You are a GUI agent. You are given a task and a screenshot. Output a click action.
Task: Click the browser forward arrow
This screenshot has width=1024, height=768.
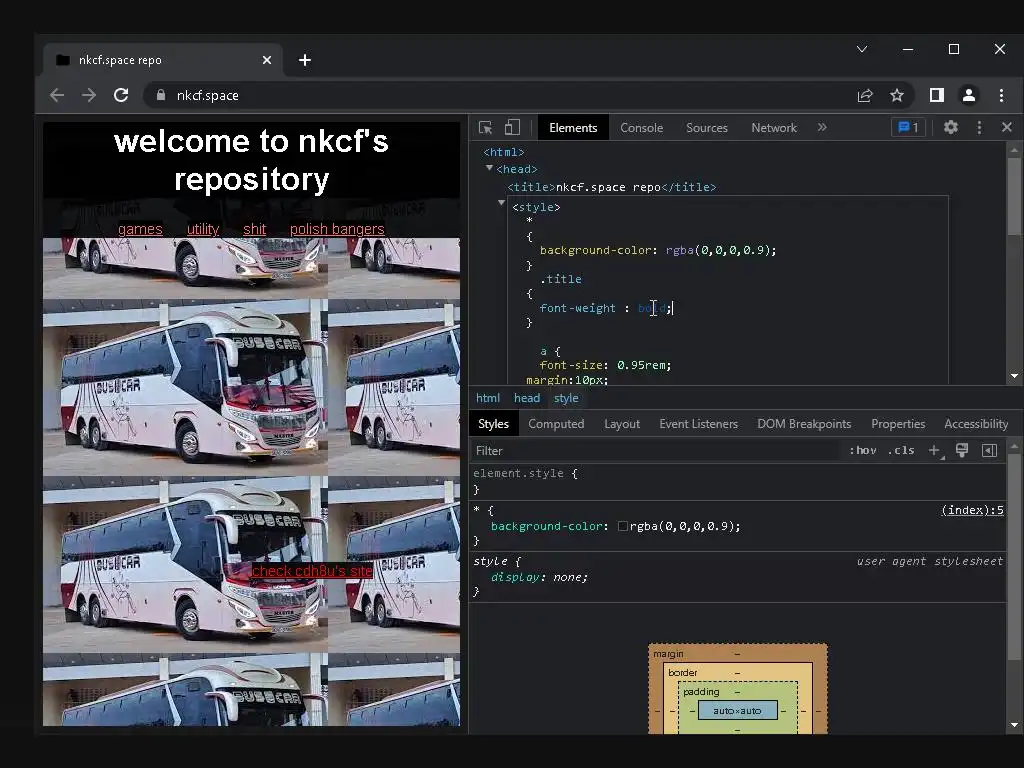[89, 95]
